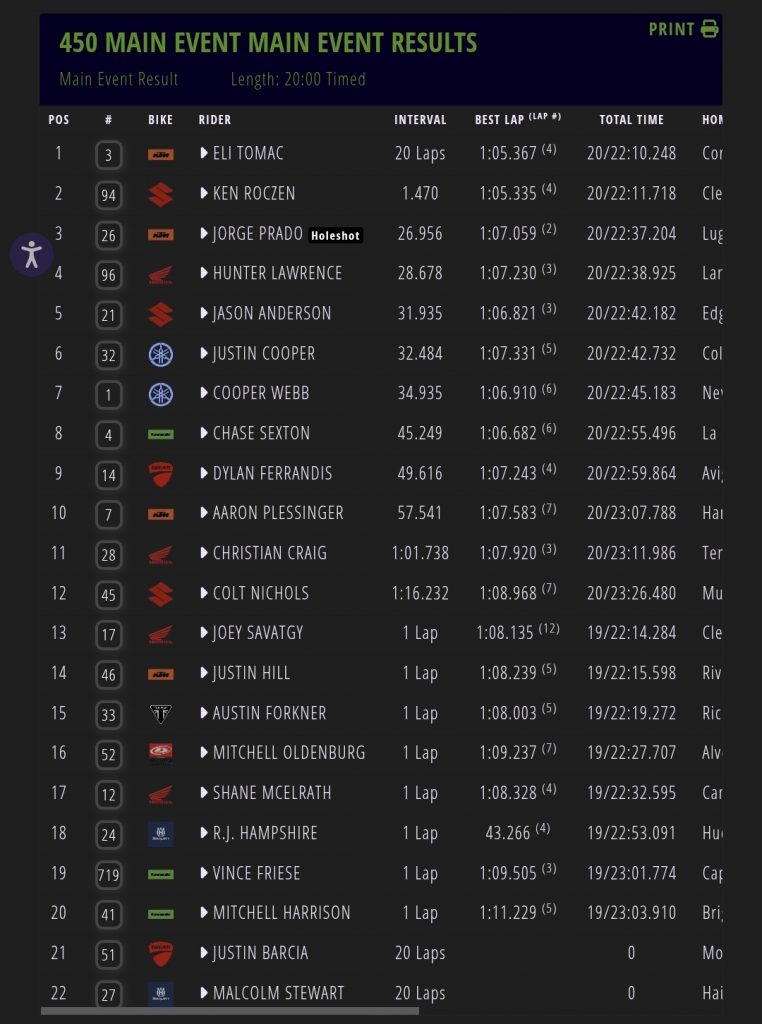Viewport: 762px width, 1024px height.
Task: Click the Kawasaki logo beside Chase Sexton
Action: pyautogui.click(x=160, y=434)
